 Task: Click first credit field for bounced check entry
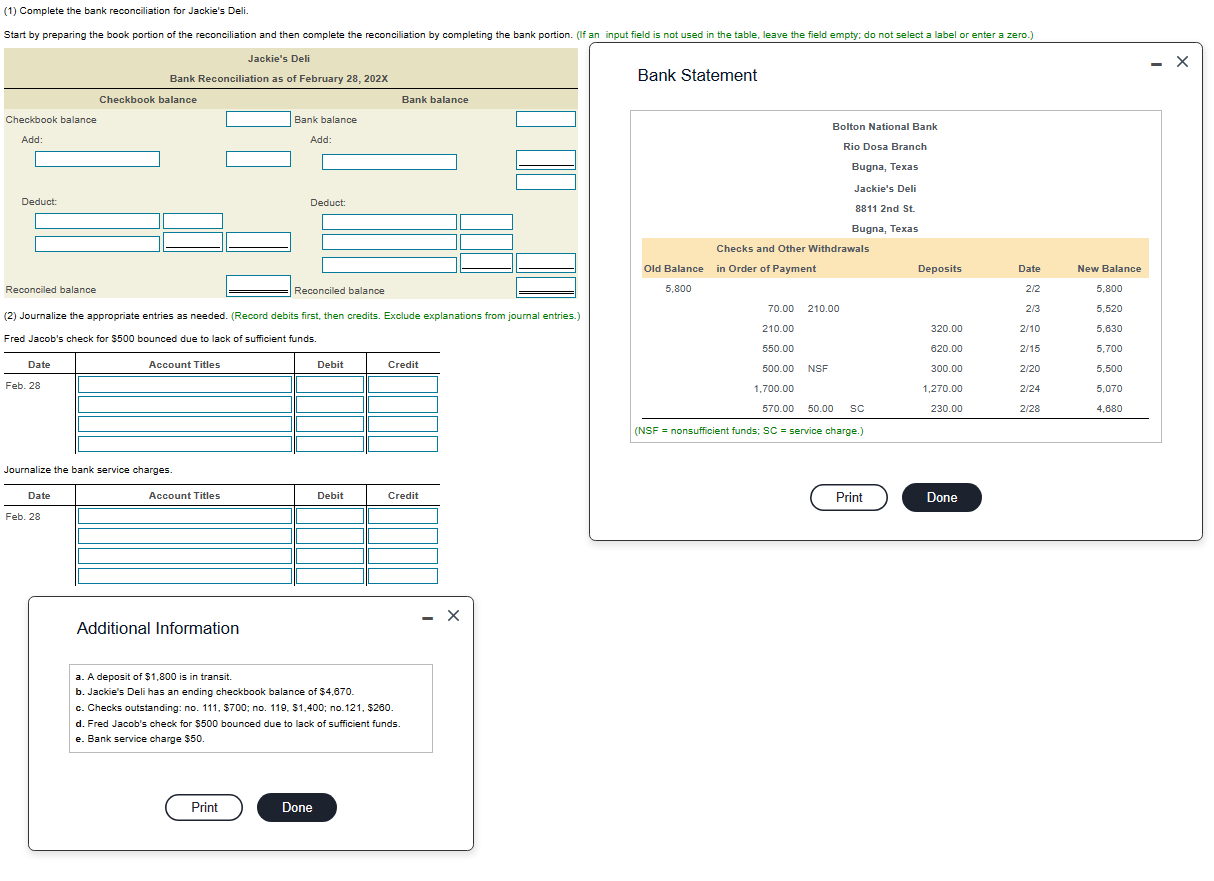403,384
